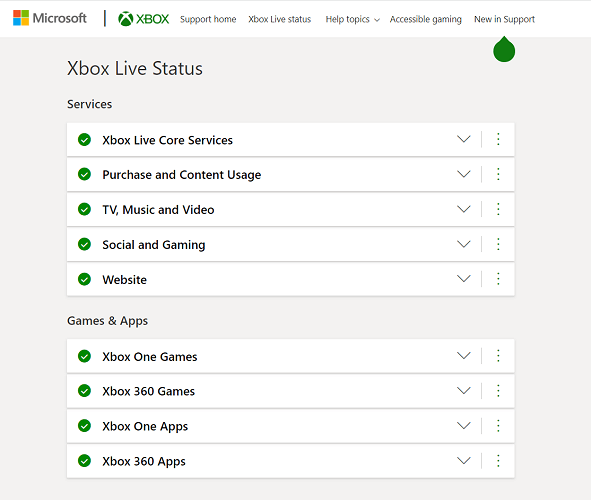Expand Xbox 360 Apps chevron

pyautogui.click(x=464, y=460)
